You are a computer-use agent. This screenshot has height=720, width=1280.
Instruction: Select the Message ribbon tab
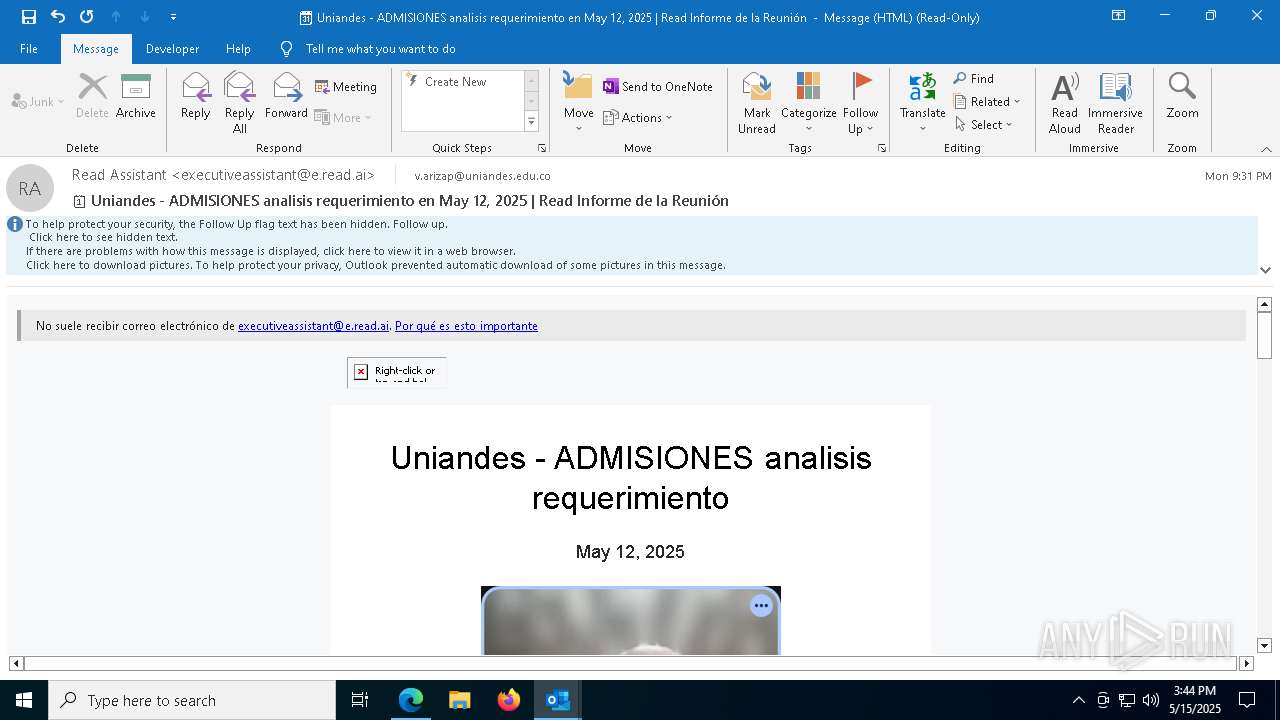point(96,49)
